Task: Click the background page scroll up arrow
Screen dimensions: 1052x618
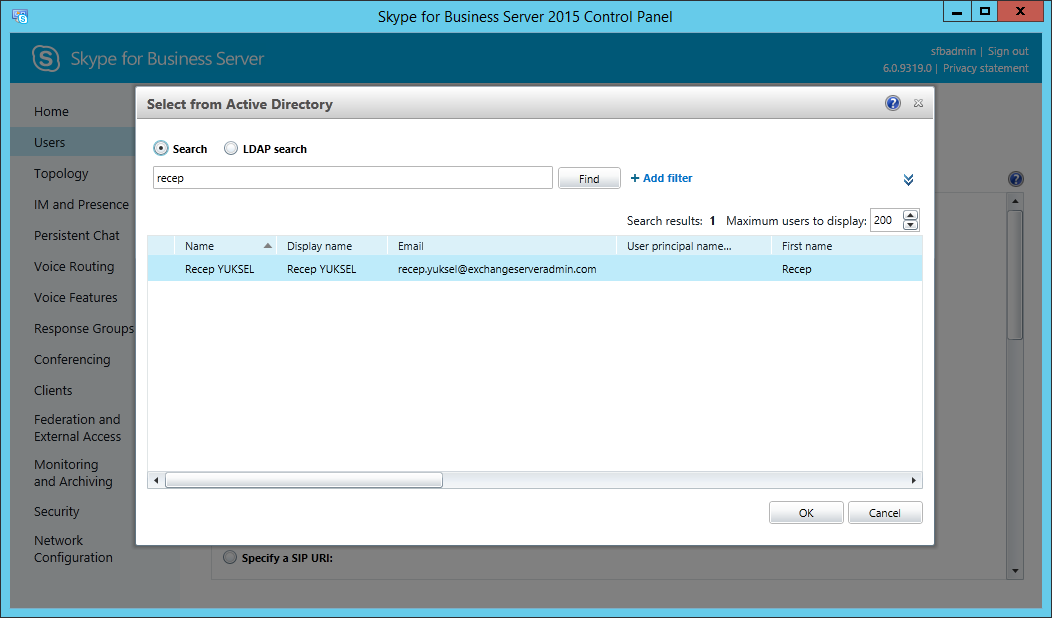Action: point(1015,201)
